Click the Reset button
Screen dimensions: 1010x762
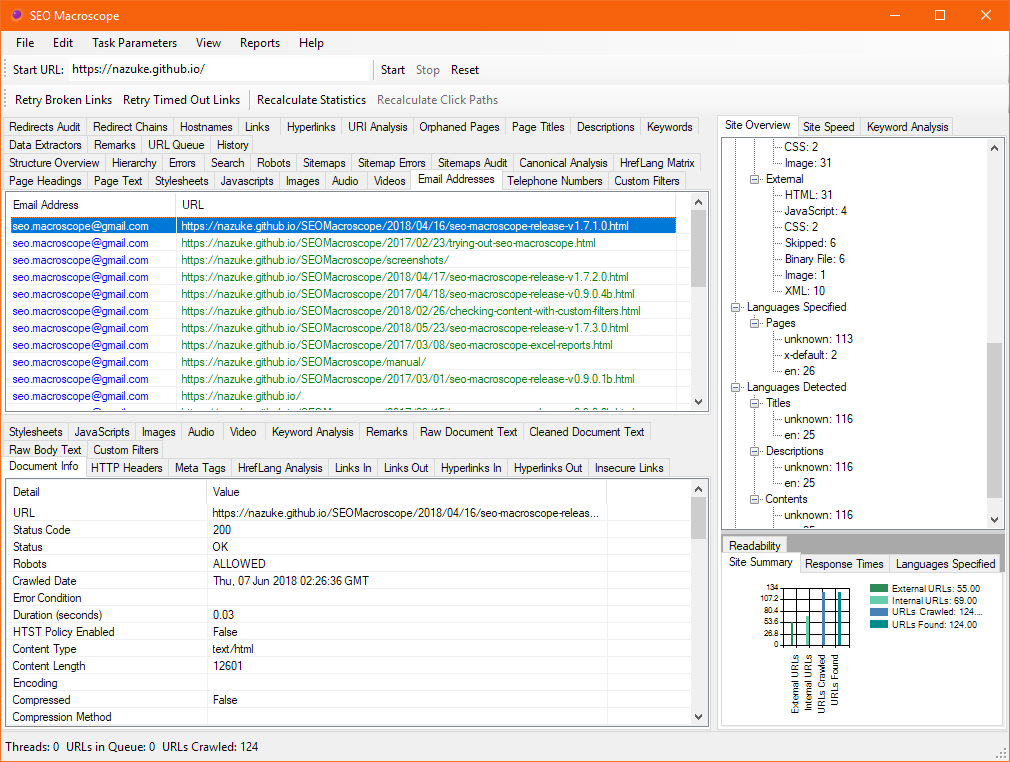[464, 70]
